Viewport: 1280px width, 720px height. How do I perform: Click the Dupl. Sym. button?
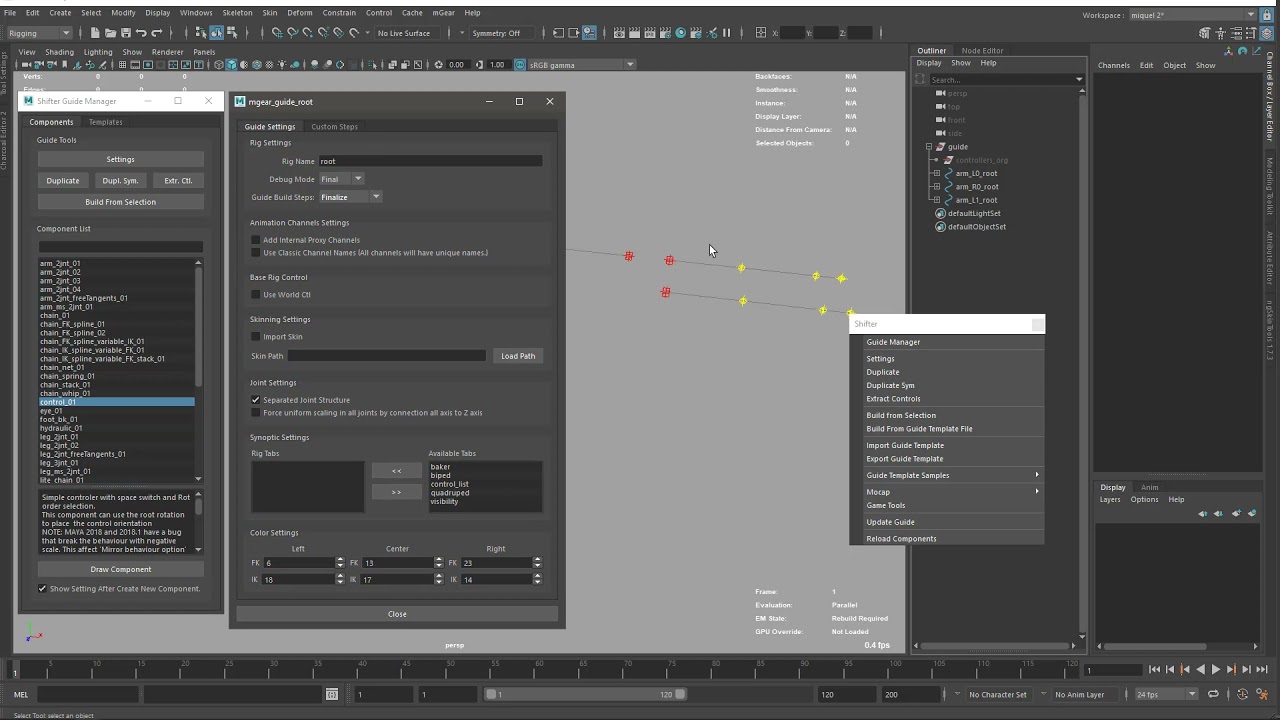point(120,181)
